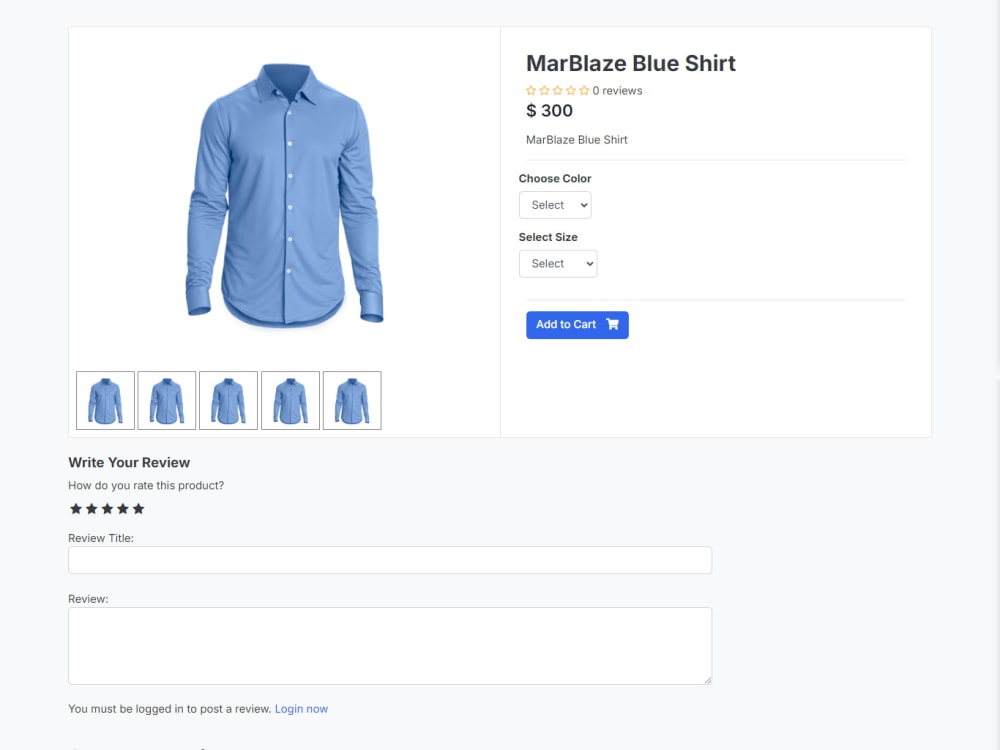
Task: Click the Add to Cart button
Action: [x=577, y=324]
